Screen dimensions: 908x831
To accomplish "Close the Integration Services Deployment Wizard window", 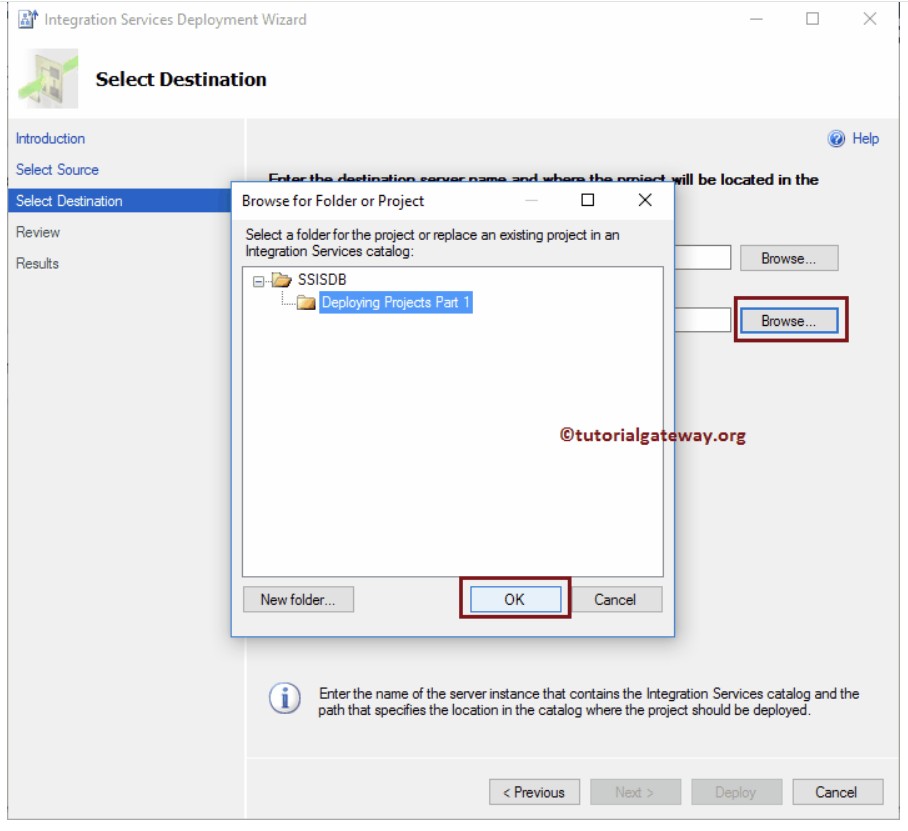I will click(869, 19).
